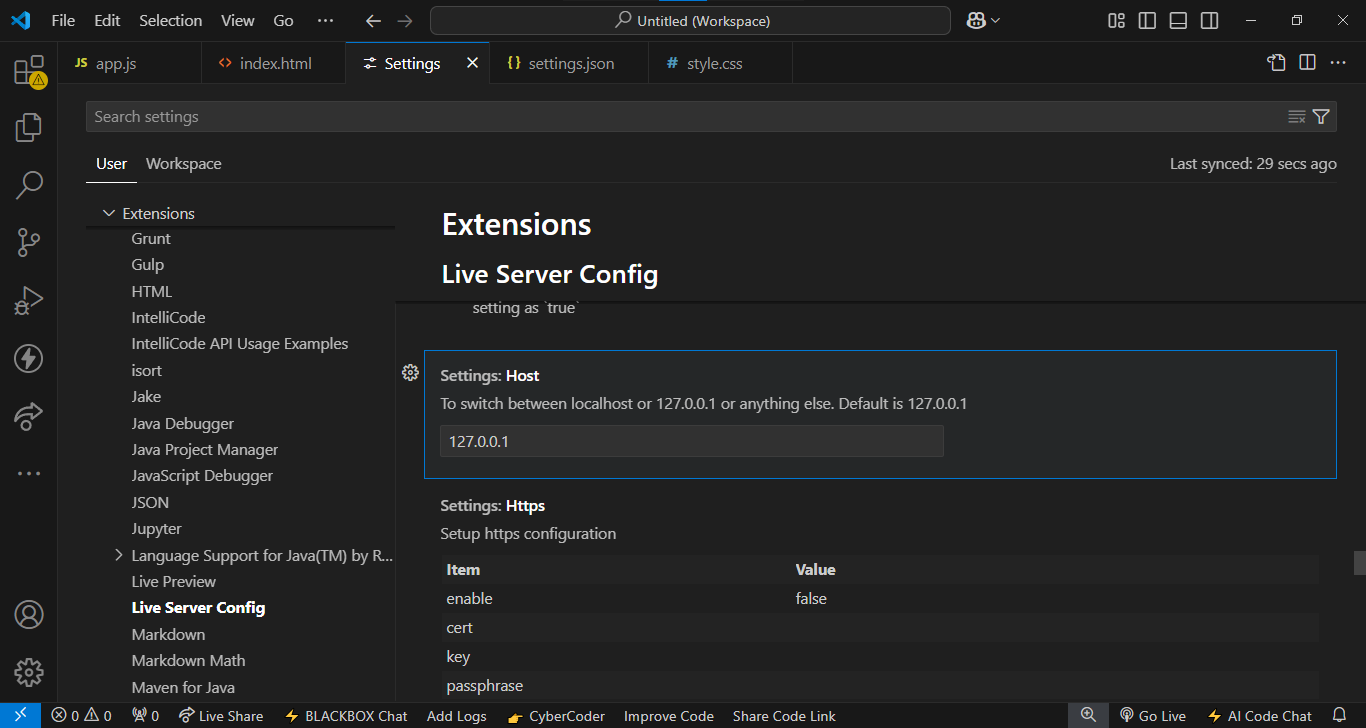Open the Search view in activity bar
1366x728 pixels.
[x=29, y=185]
